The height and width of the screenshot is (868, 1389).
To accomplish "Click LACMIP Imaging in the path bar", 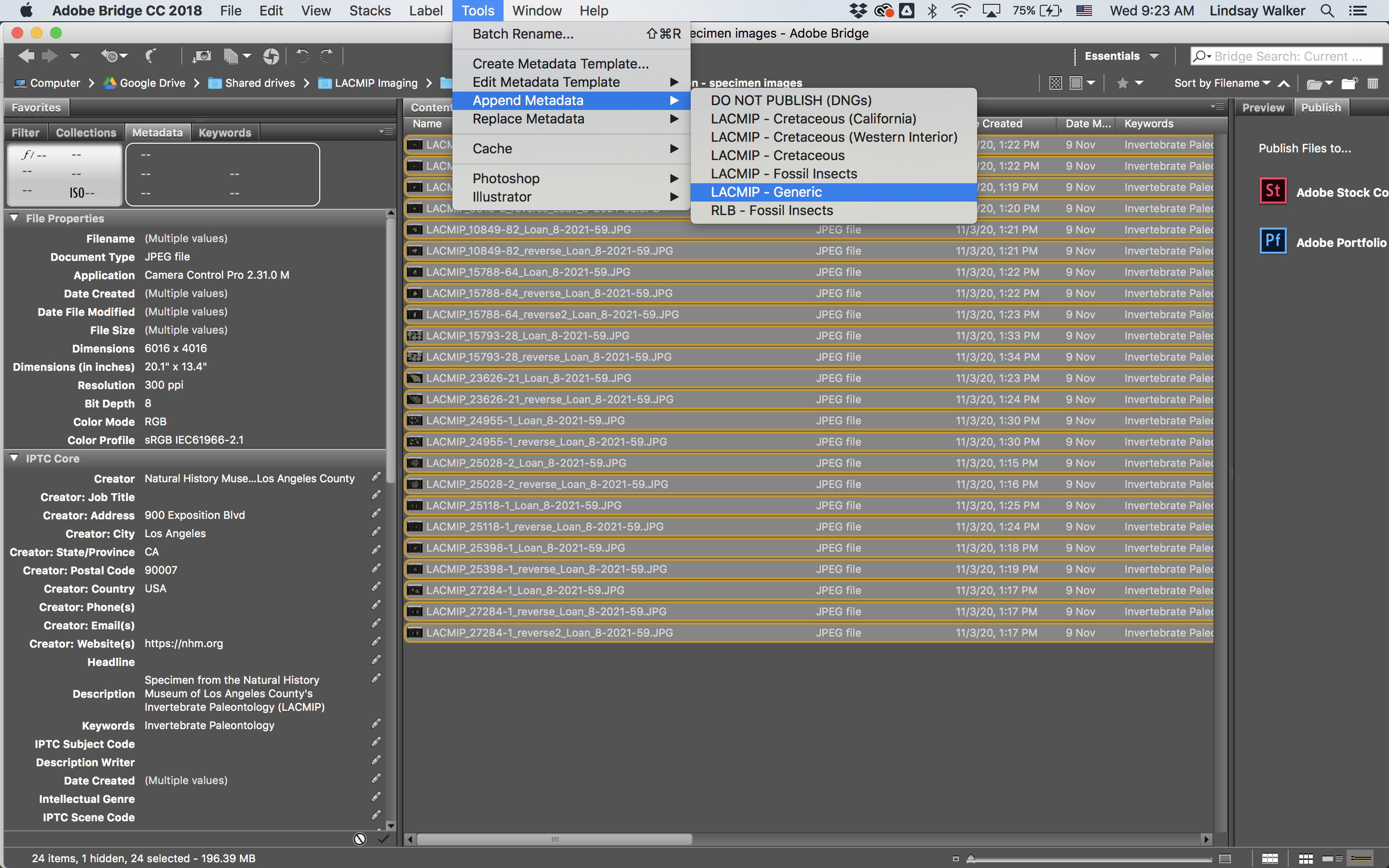I will click(368, 83).
